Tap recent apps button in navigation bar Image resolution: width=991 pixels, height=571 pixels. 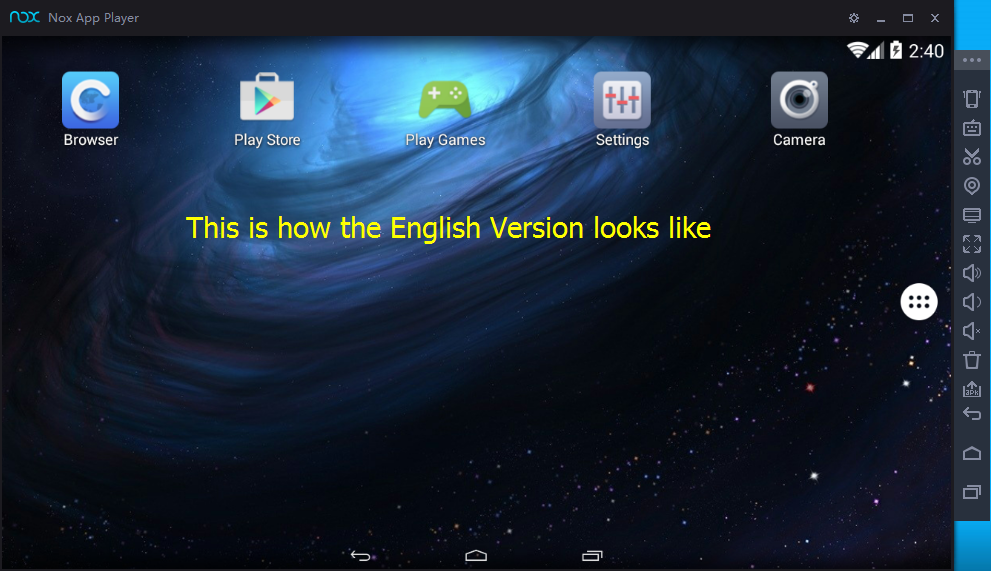click(592, 555)
